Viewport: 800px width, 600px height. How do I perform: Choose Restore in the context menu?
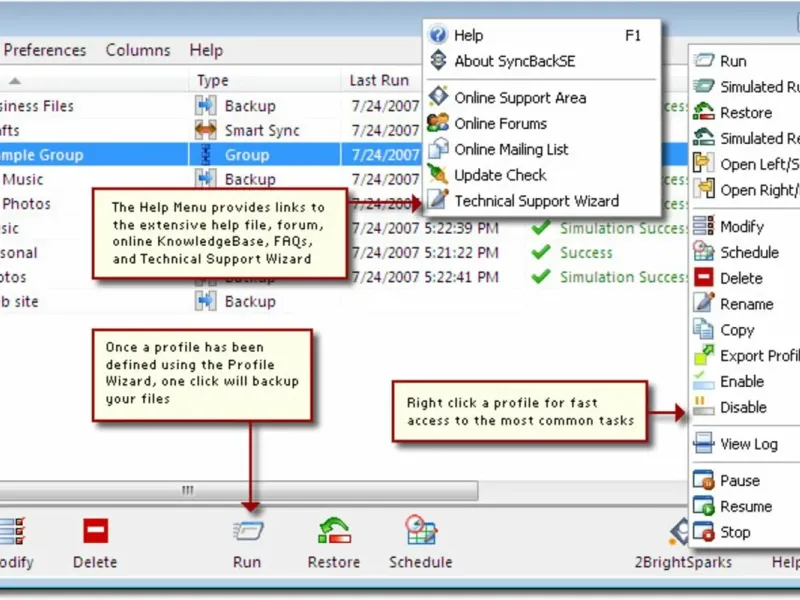point(746,113)
